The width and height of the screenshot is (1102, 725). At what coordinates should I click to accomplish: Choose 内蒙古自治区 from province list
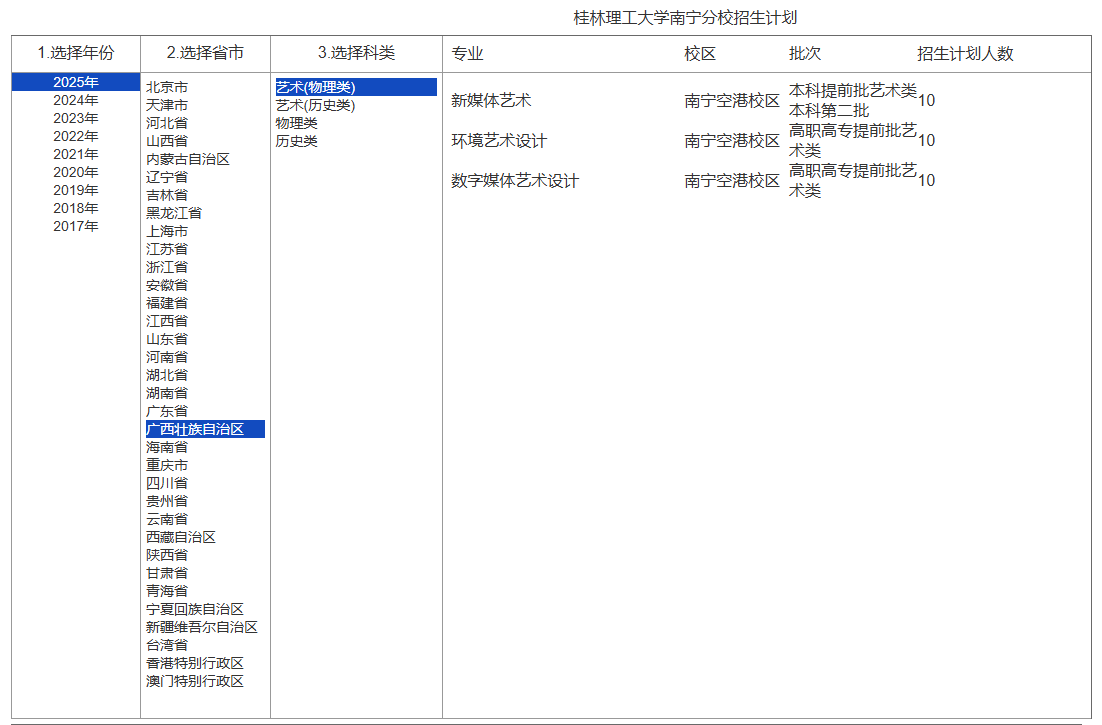pos(188,159)
